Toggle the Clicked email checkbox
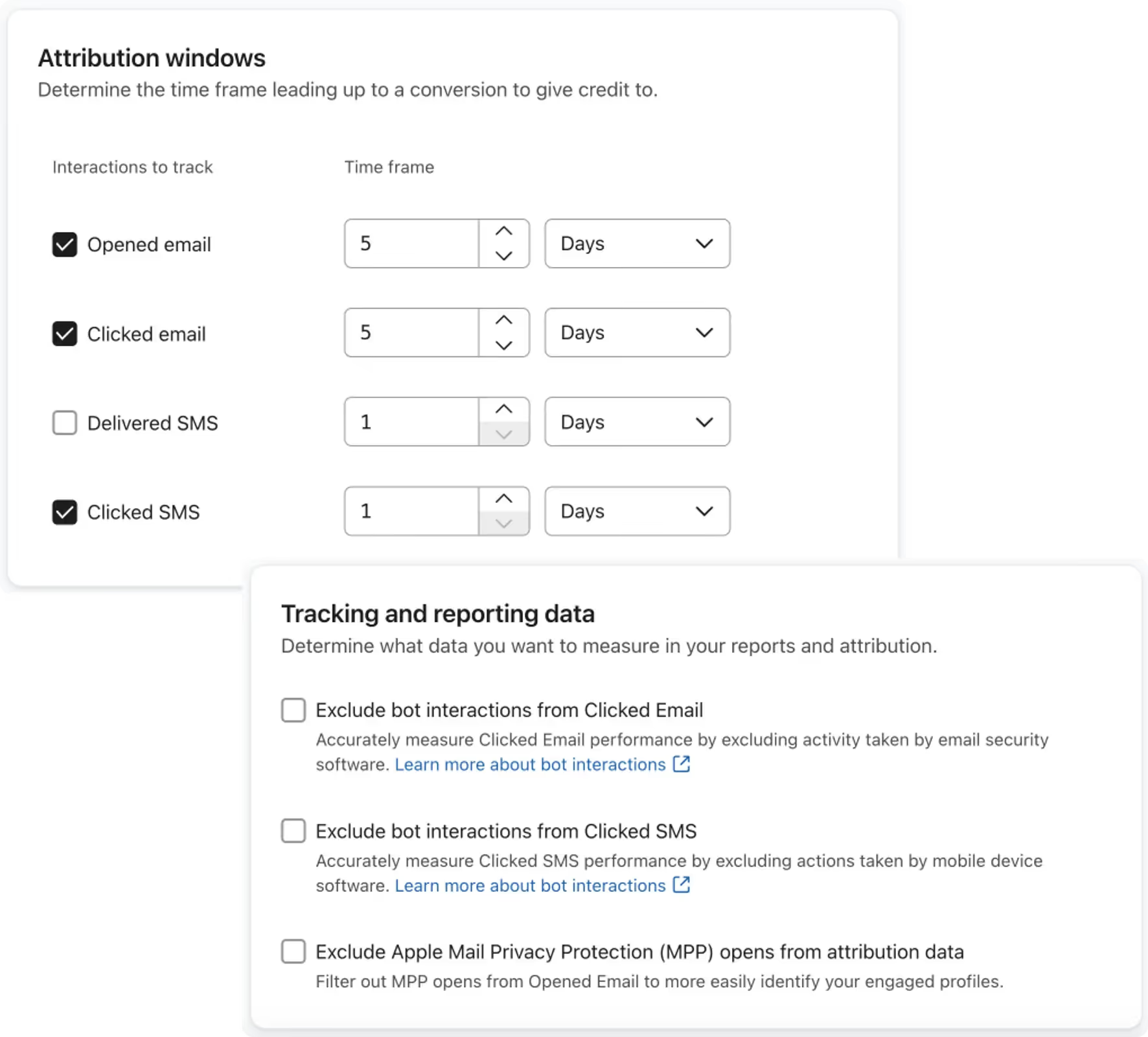Screen dimensions: 1148x1037 pyautogui.click(x=65, y=334)
